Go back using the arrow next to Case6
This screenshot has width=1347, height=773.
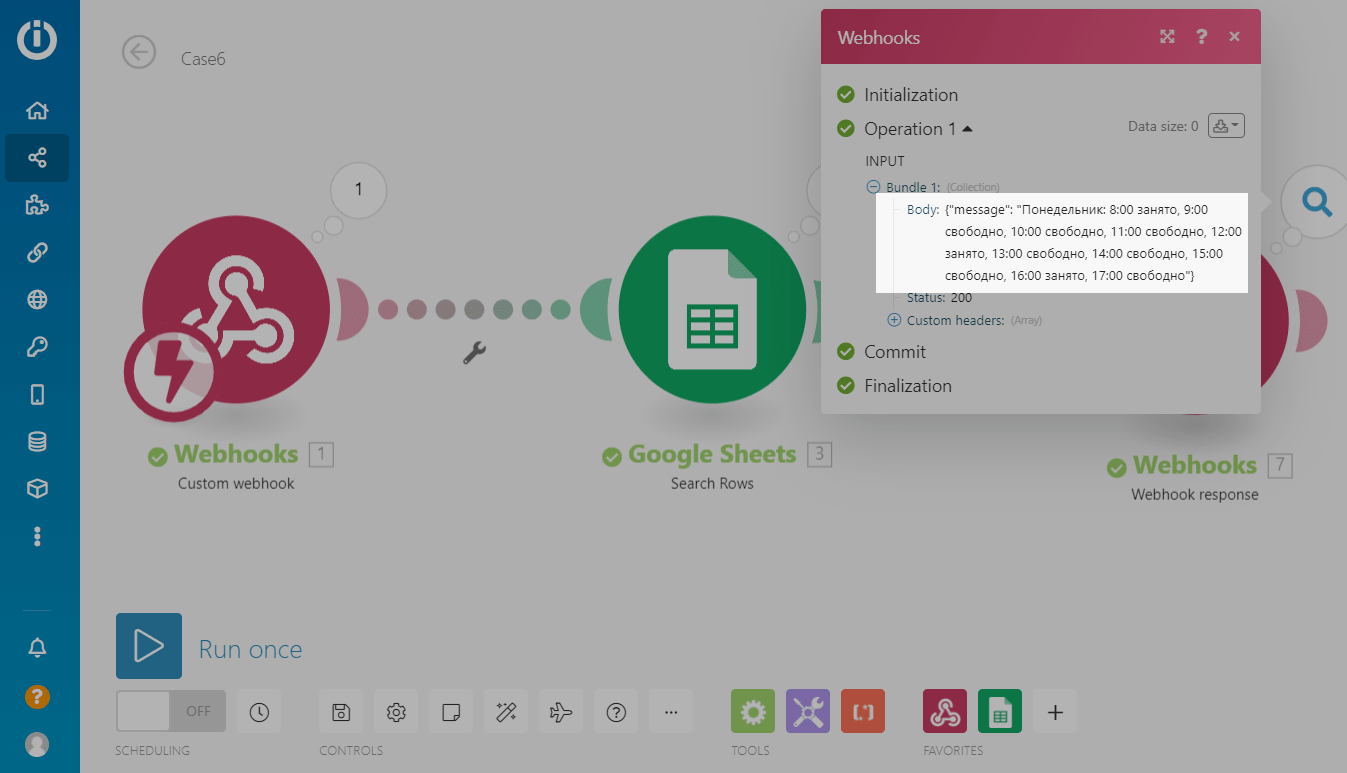(139, 52)
